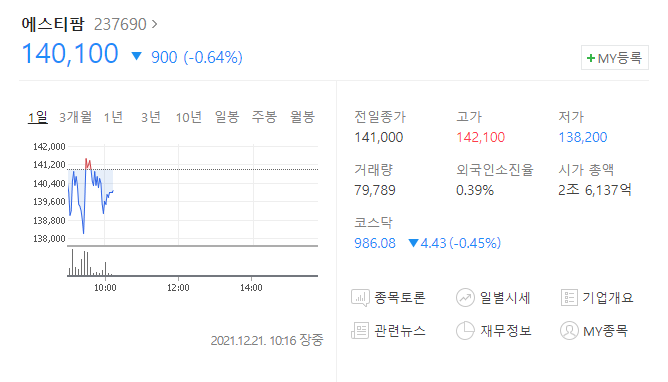Open the 관련뉴스 link

tap(400, 330)
